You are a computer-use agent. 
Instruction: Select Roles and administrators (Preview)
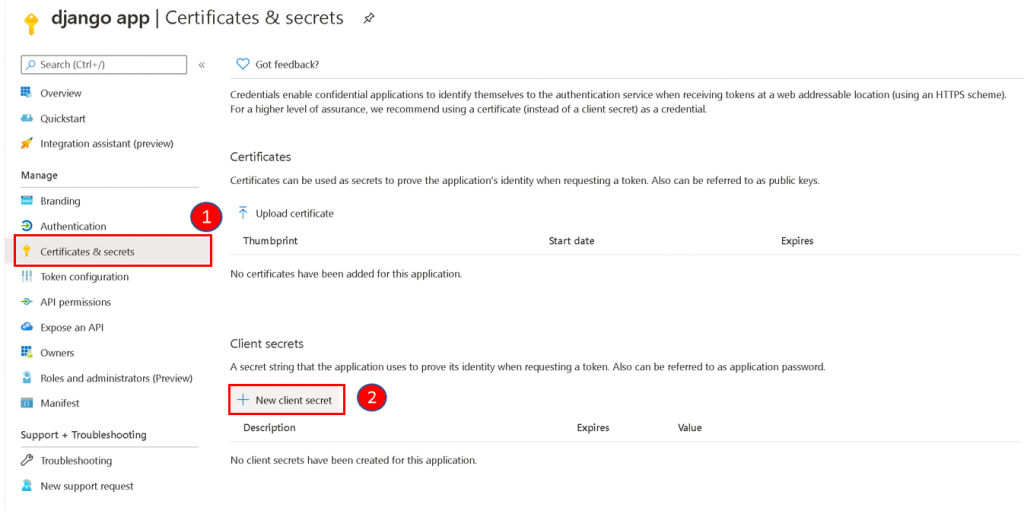pos(116,378)
